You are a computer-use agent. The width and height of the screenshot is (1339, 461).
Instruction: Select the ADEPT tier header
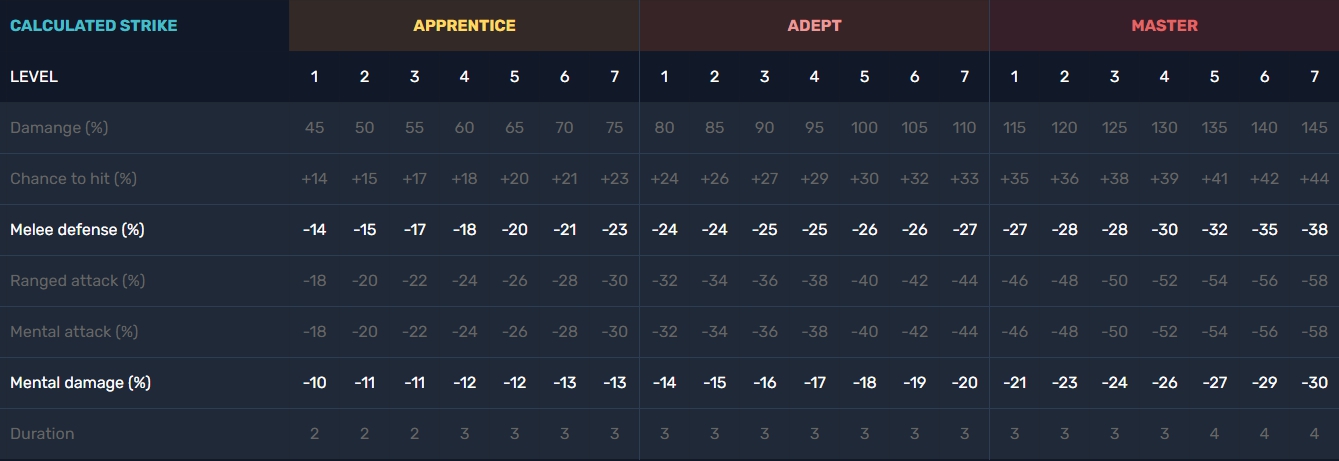[814, 25]
